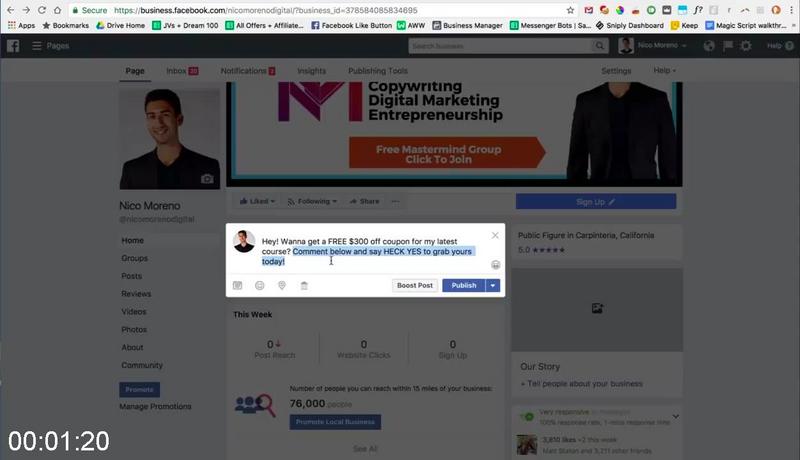Switch to the Insights tab
Screen dimensions: 800x460
click(x=311, y=71)
